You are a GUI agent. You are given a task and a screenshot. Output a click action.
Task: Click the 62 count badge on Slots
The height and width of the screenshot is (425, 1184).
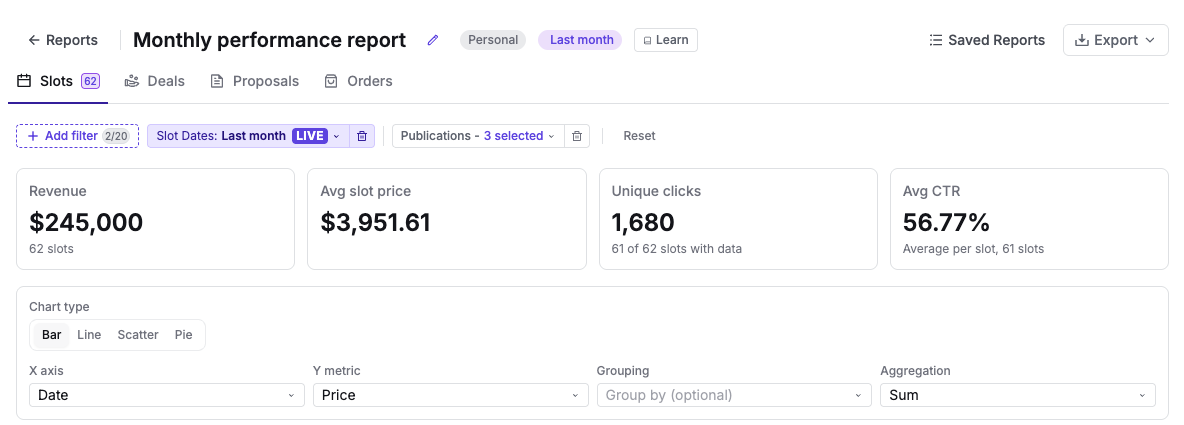click(91, 81)
